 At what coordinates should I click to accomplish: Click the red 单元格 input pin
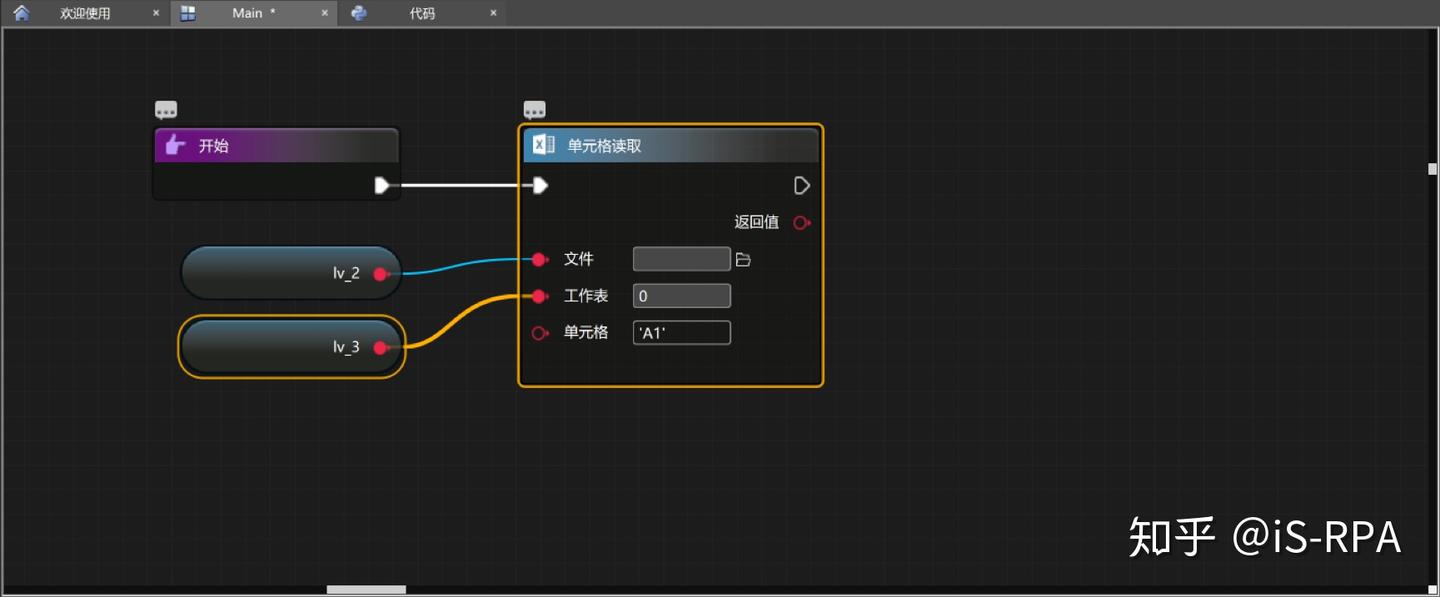pos(540,333)
